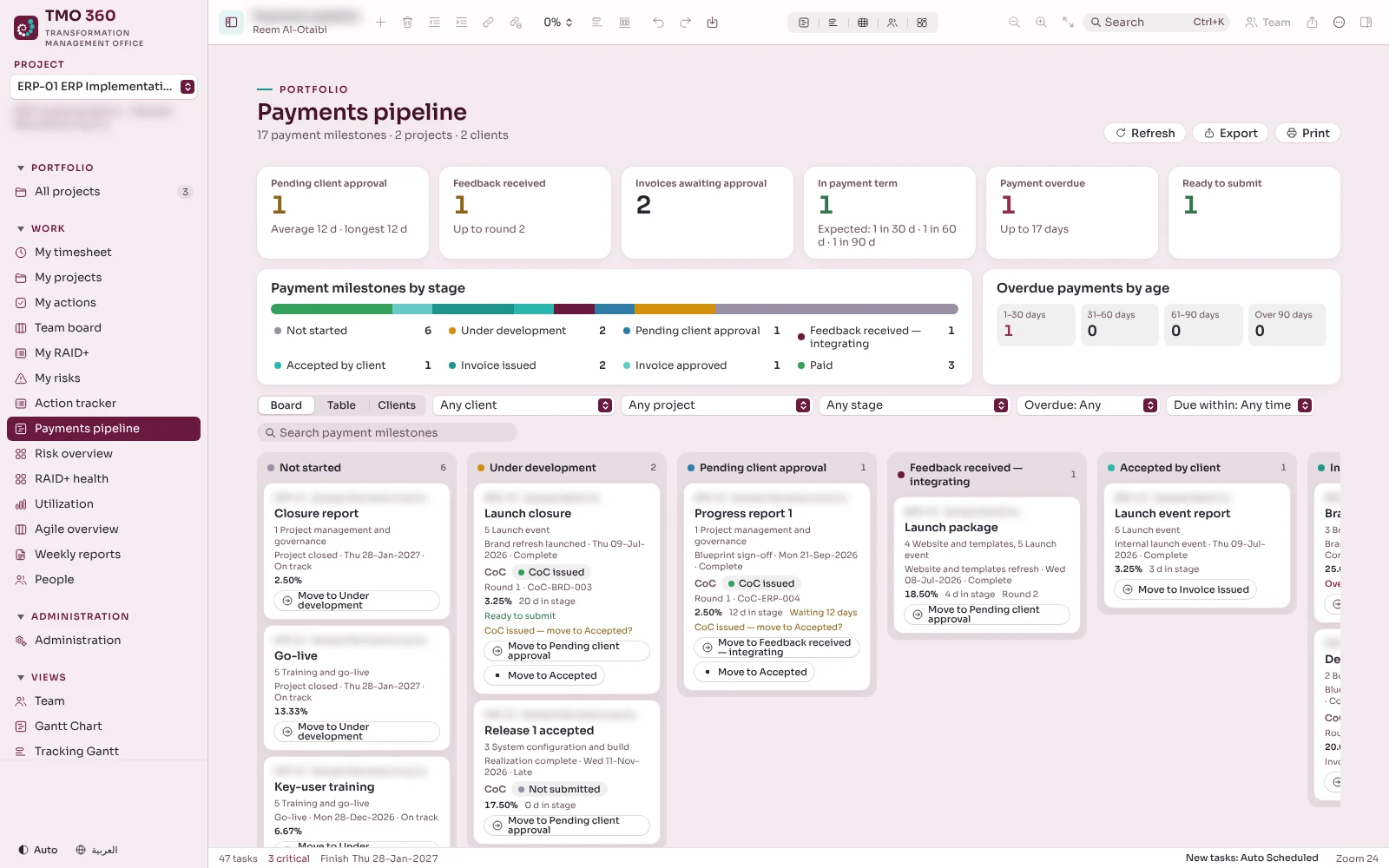Switch to the grid table view icon
Image resolution: width=1389 pixels, height=868 pixels.
click(x=863, y=23)
